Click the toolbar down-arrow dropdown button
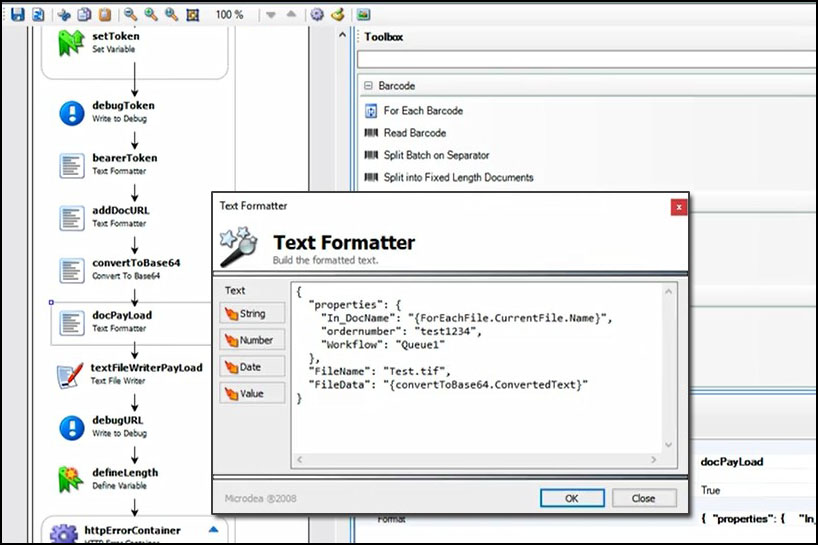The image size is (818, 545). (271, 15)
